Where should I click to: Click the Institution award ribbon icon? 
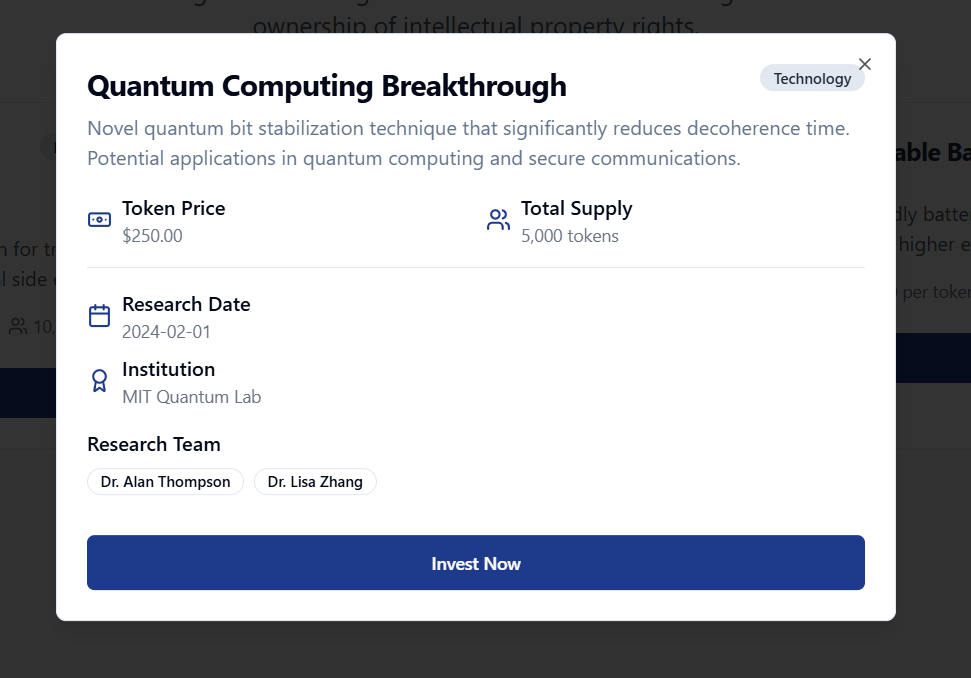click(99, 381)
